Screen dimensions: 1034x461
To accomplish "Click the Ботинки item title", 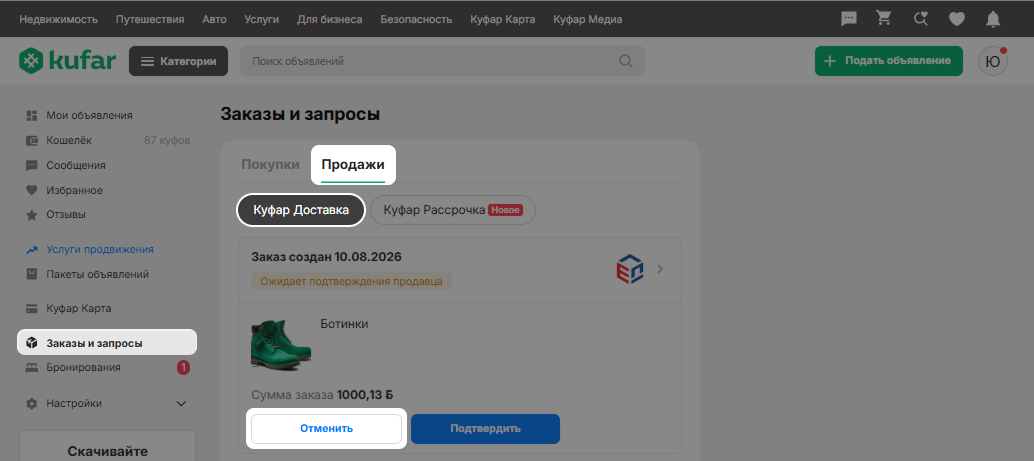I will (344, 324).
